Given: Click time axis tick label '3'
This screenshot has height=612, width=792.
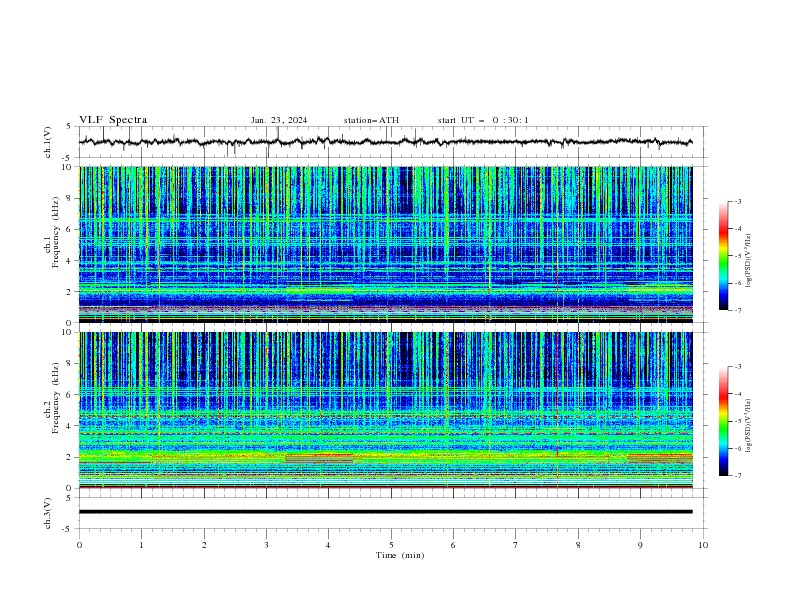Looking at the screenshot, I should (266, 545).
